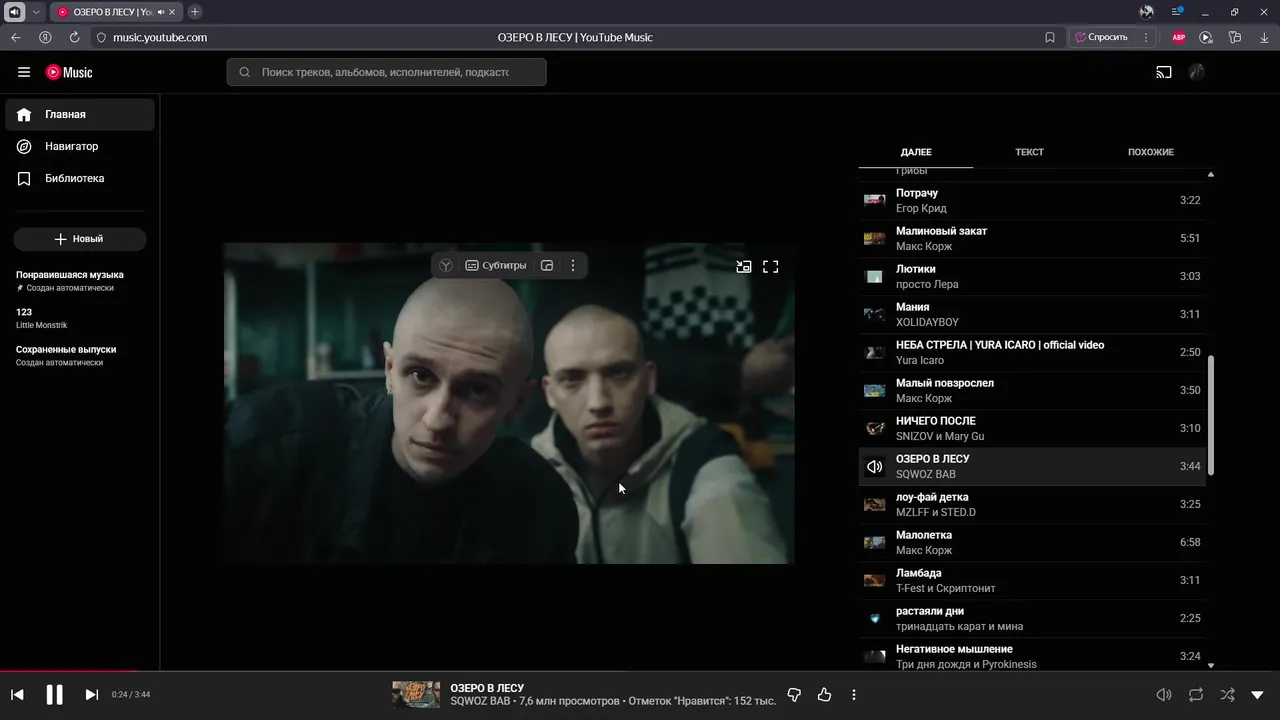Open the account avatar menu
The image size is (1280, 720).
point(1196,72)
